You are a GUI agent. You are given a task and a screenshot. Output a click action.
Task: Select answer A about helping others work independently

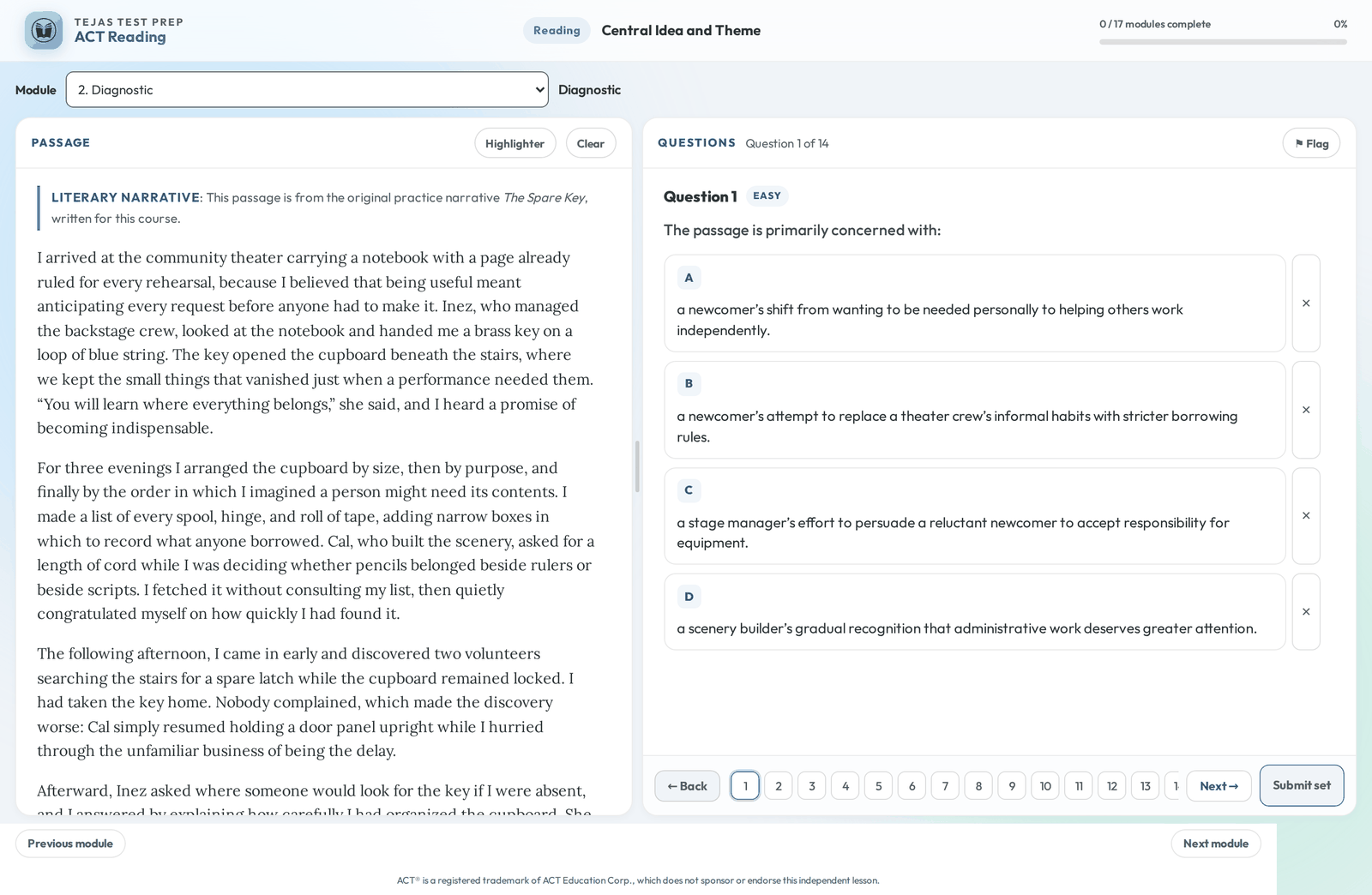[x=974, y=303]
